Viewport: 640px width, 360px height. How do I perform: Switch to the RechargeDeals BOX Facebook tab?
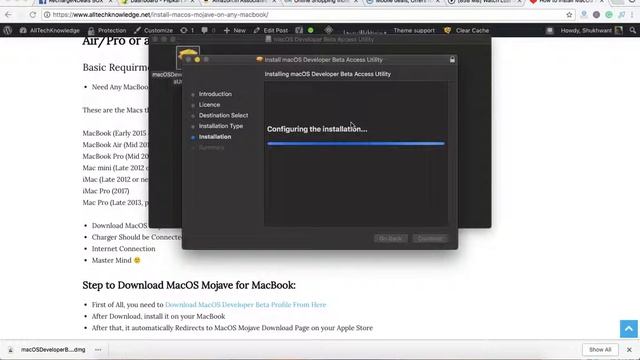click(x=76, y=2)
